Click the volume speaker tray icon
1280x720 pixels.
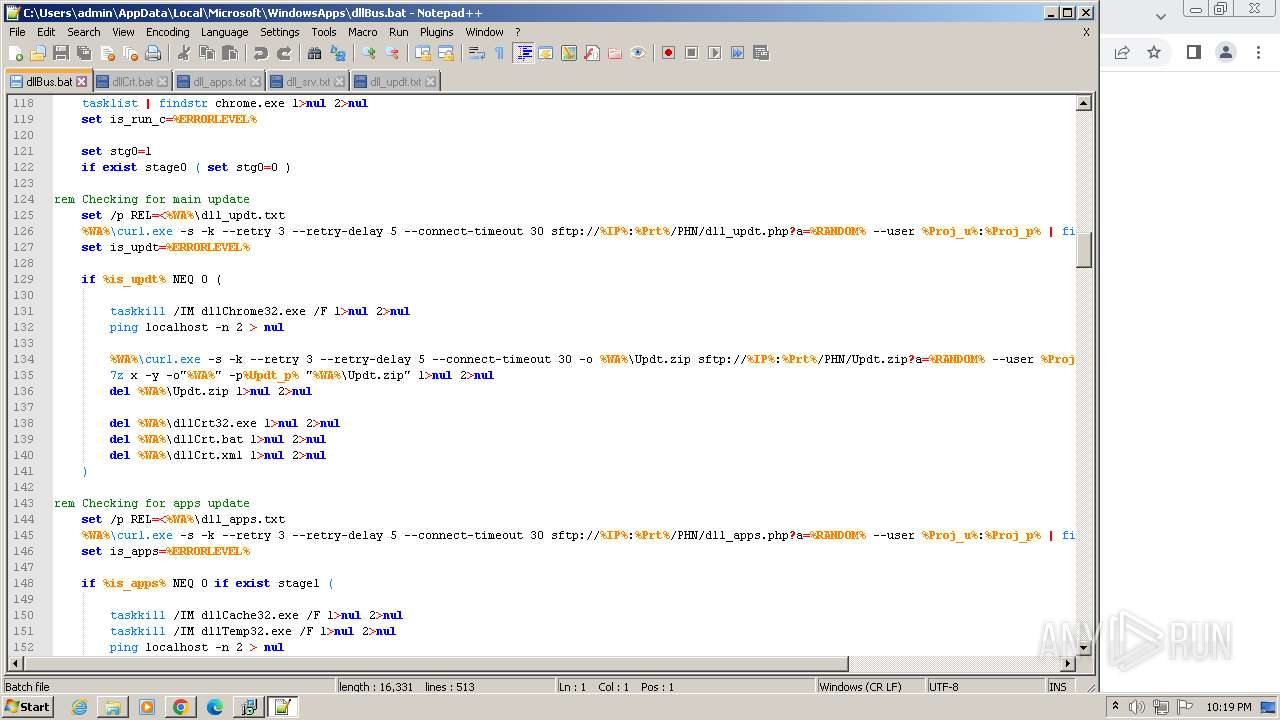click(x=1136, y=707)
